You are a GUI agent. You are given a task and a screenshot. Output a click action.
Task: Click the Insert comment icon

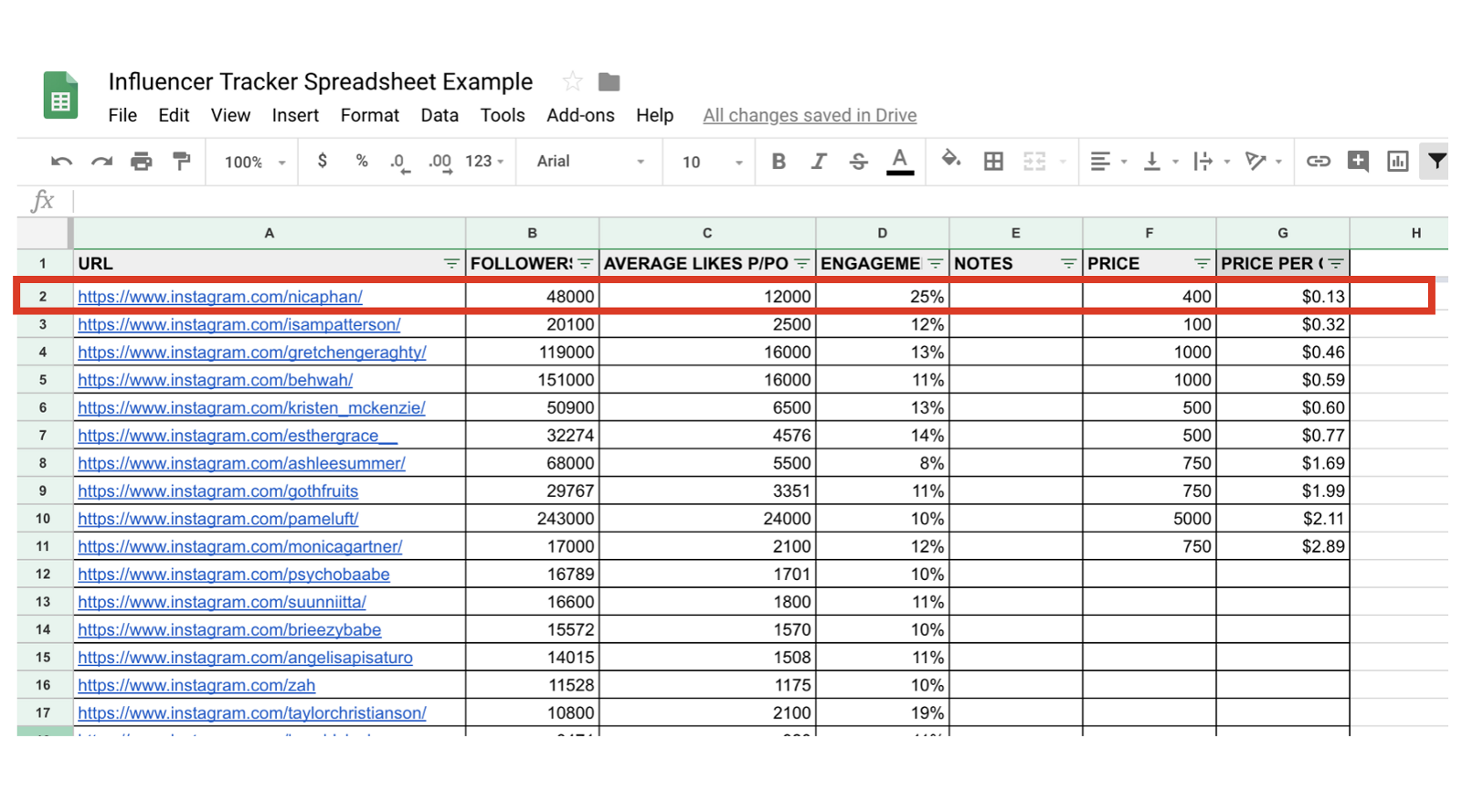[x=1358, y=162]
